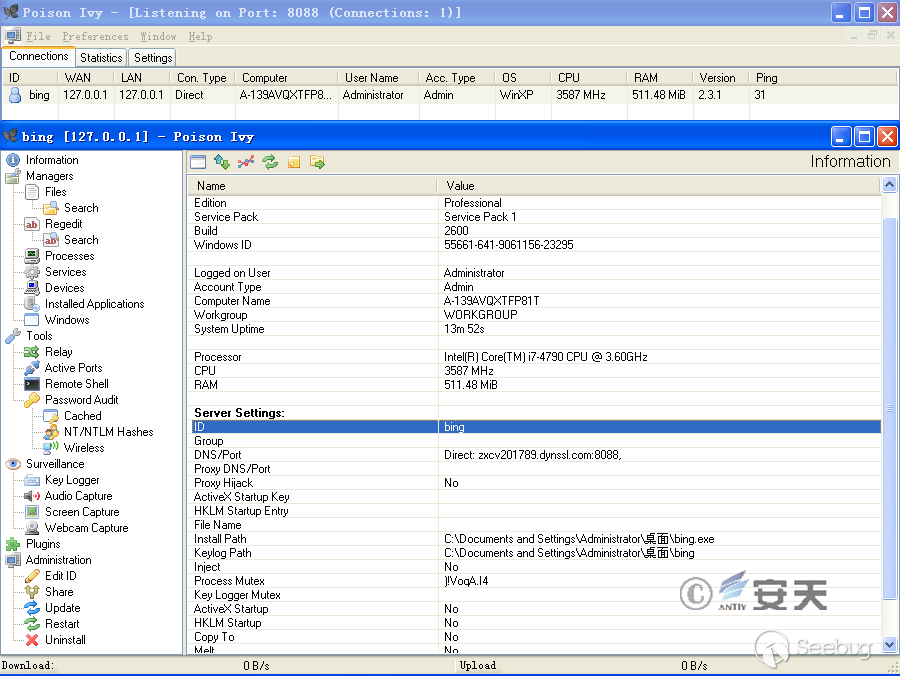The height and width of the screenshot is (676, 900).
Task: Click the green refresh arrows toolbar icon
Action: click(270, 162)
